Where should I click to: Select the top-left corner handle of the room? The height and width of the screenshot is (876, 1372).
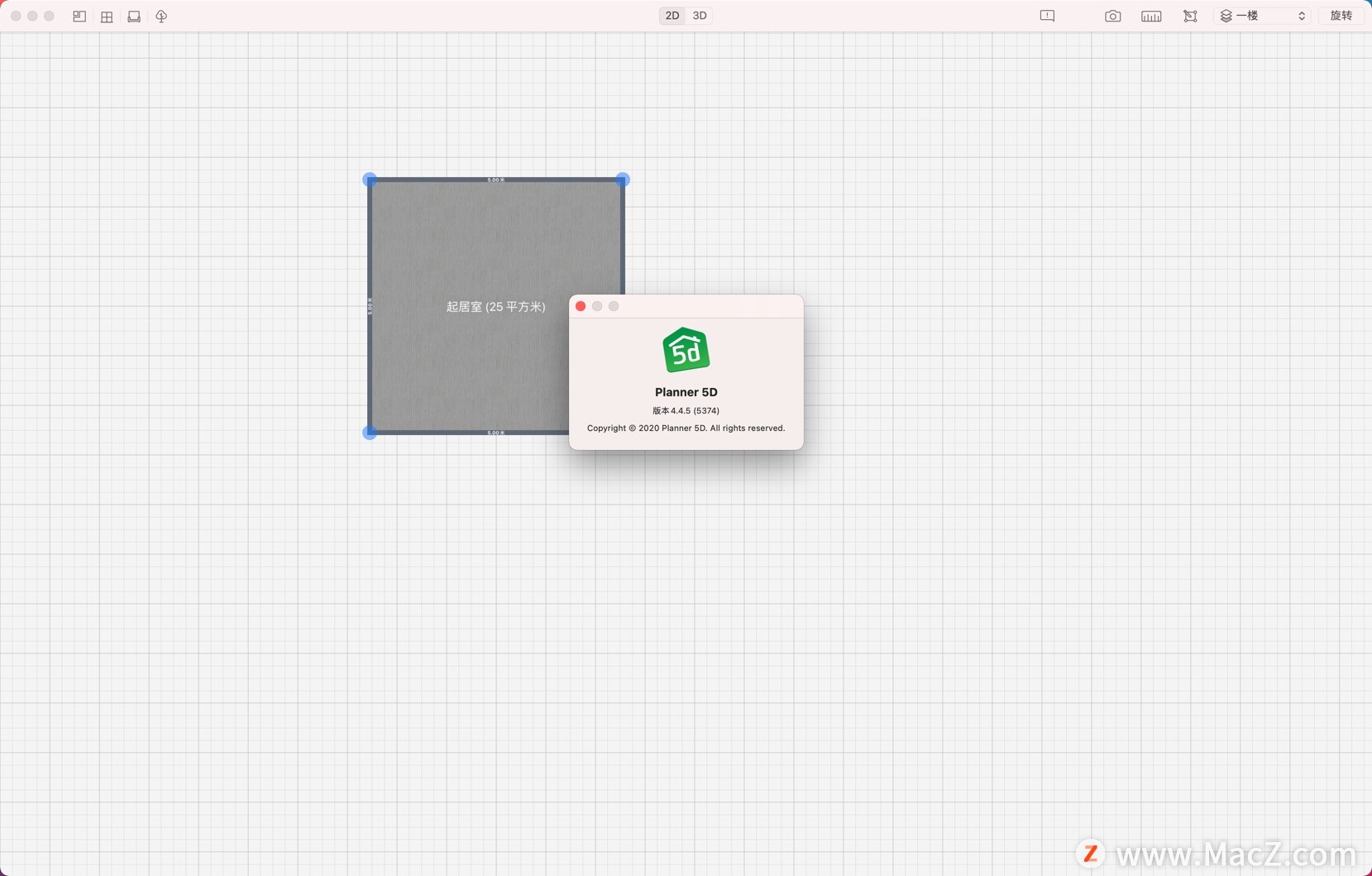pos(370,180)
